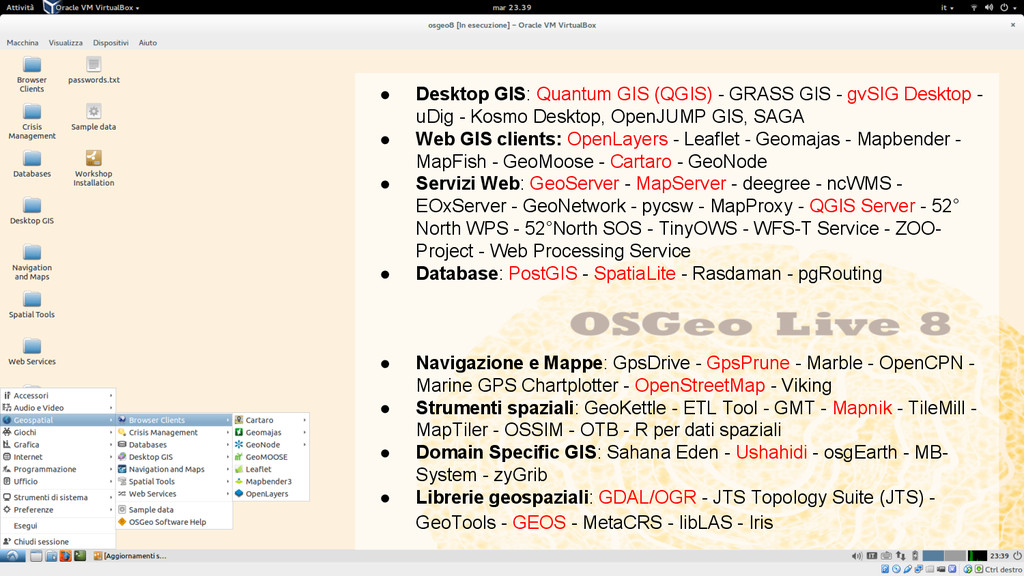The height and width of the screenshot is (576, 1024).
Task: Select Esegui in the start menu
Action: pyautogui.click(x=58, y=526)
